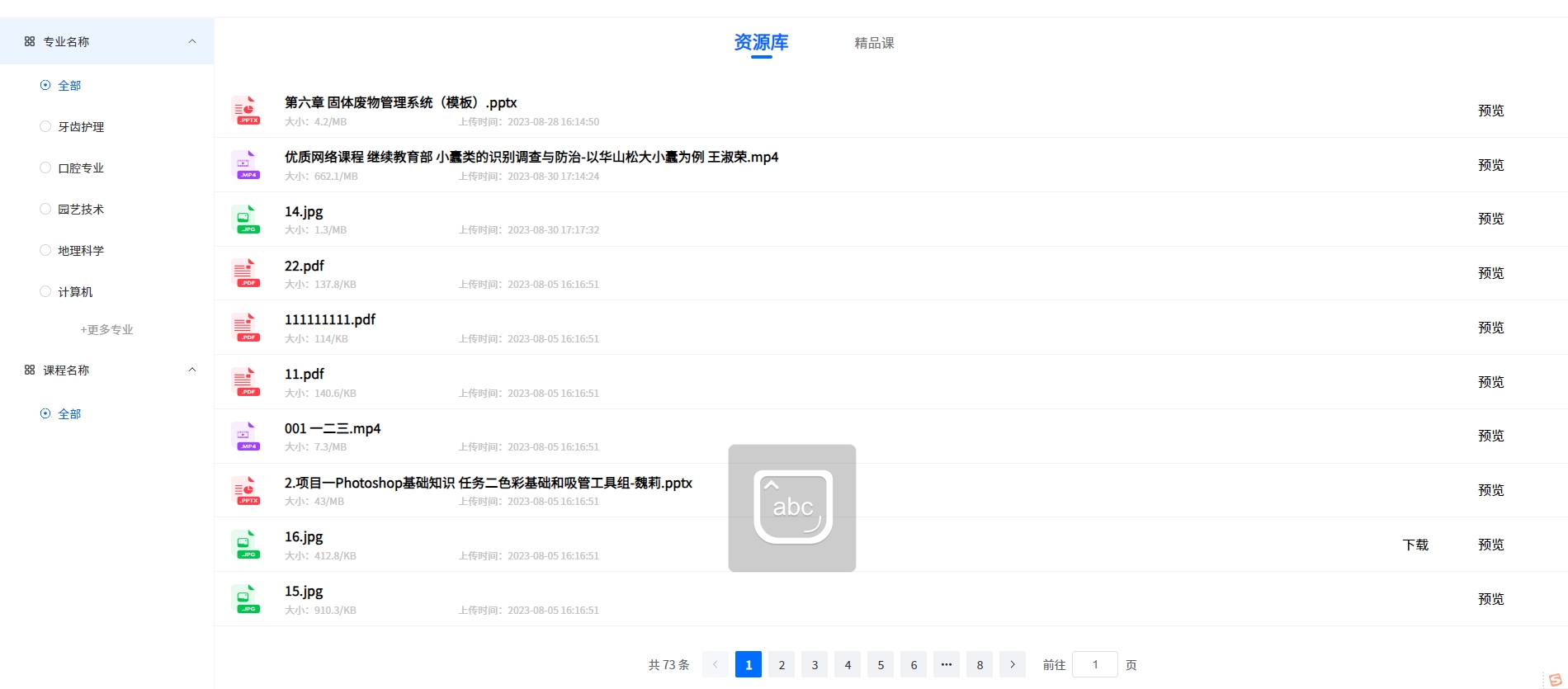Click the PPTX icon for Photoshop基础知识 file
The width and height of the screenshot is (1568, 689).
246,490
